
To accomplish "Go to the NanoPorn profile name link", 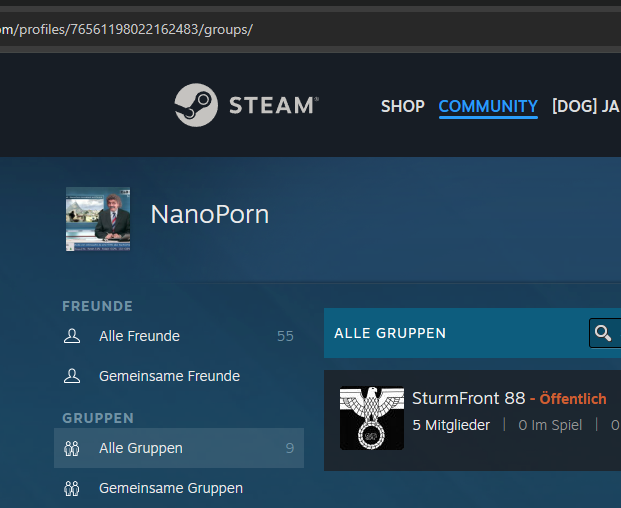I will [x=209, y=214].
